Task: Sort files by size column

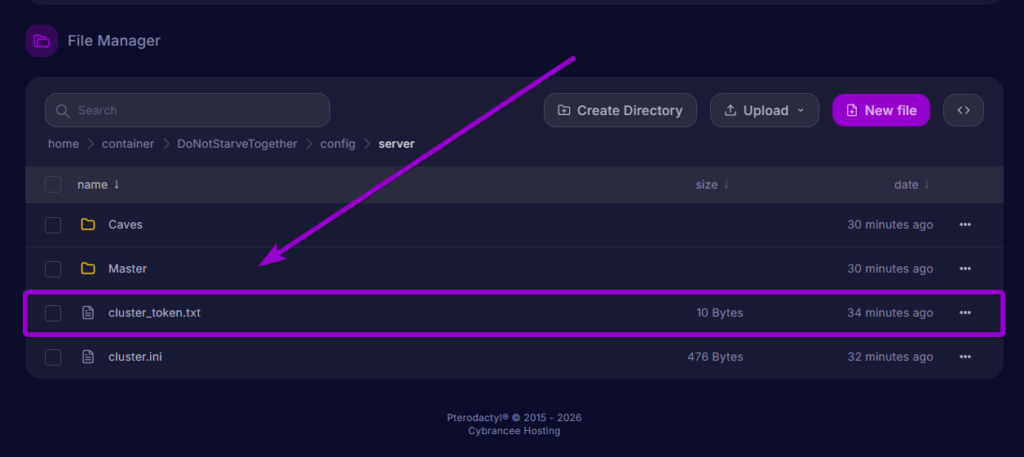Action: tap(712, 185)
